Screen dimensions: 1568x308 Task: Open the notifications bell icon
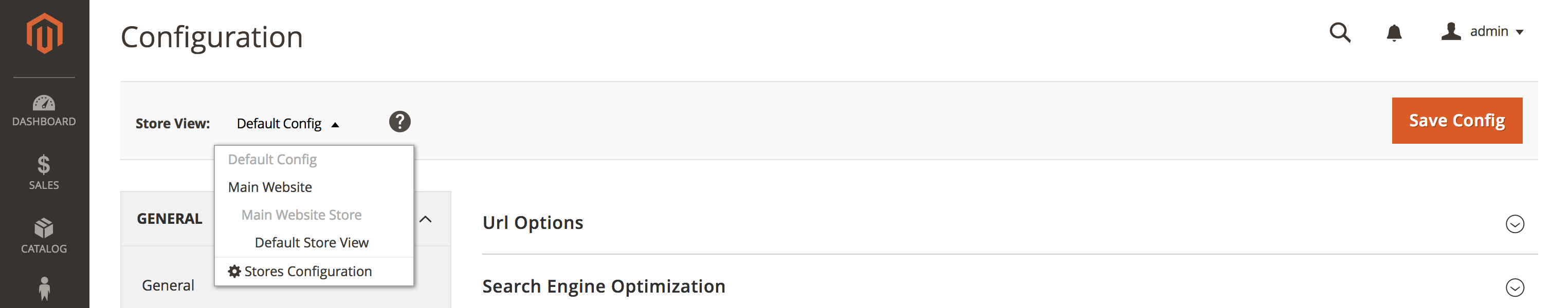1394,32
